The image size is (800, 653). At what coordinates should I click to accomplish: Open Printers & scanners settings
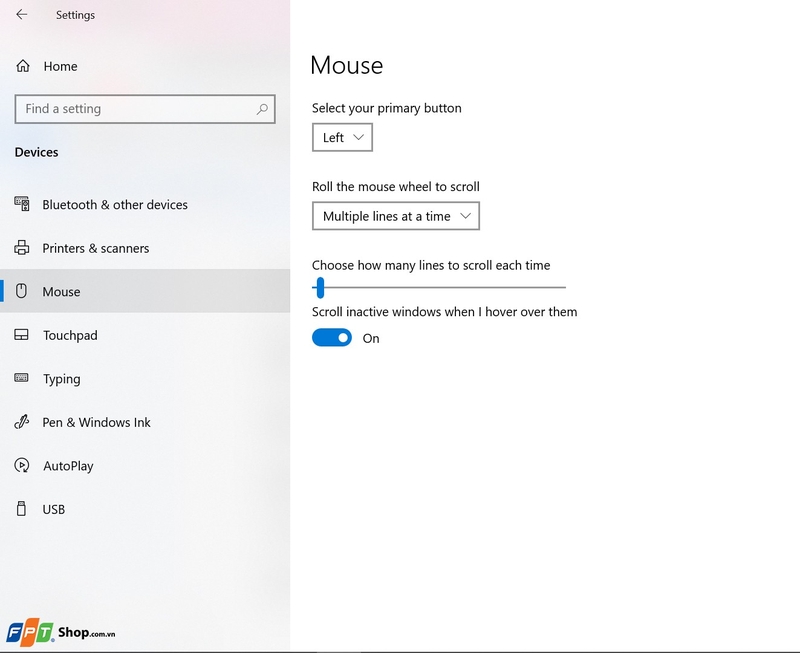[145, 248]
